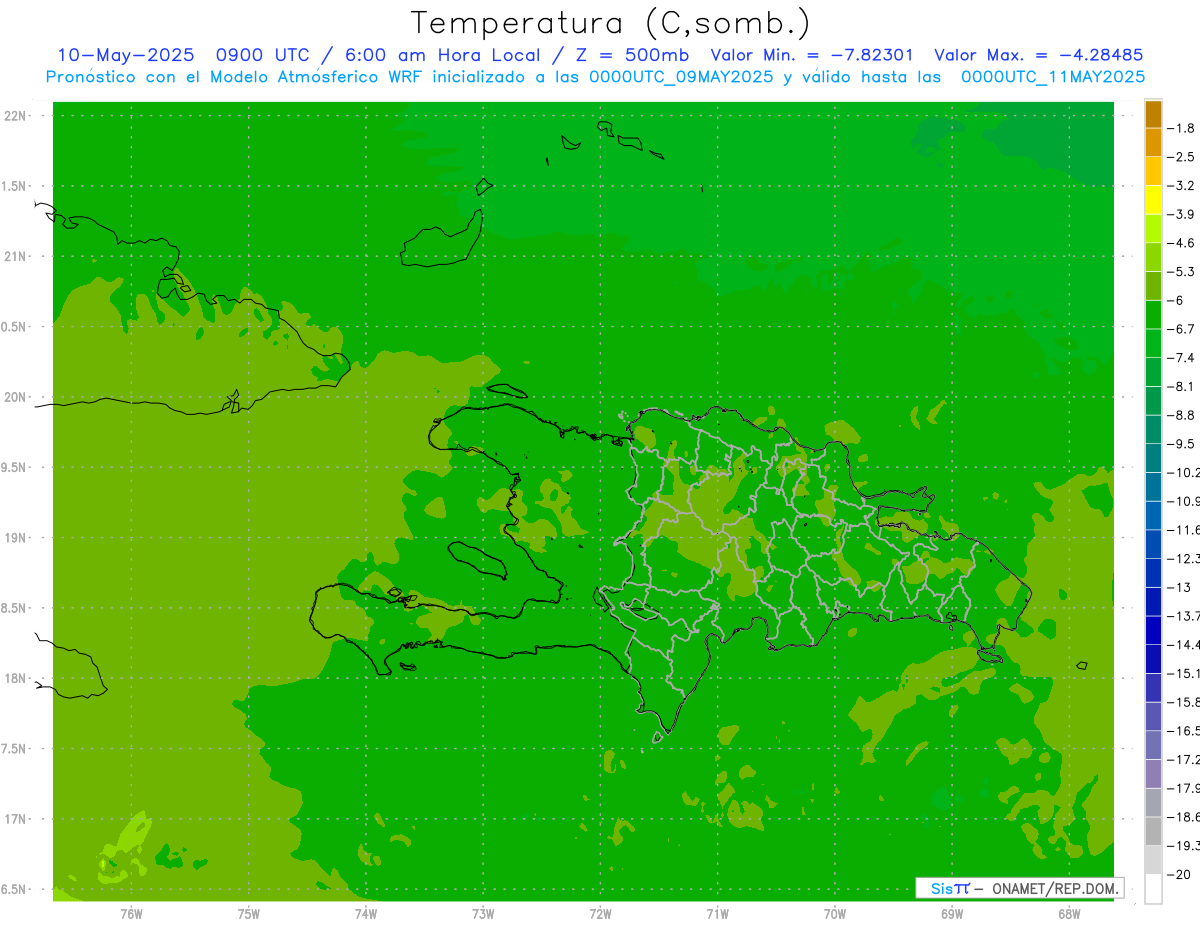
Task: Click the '21N' latitude label
Action: point(16,256)
